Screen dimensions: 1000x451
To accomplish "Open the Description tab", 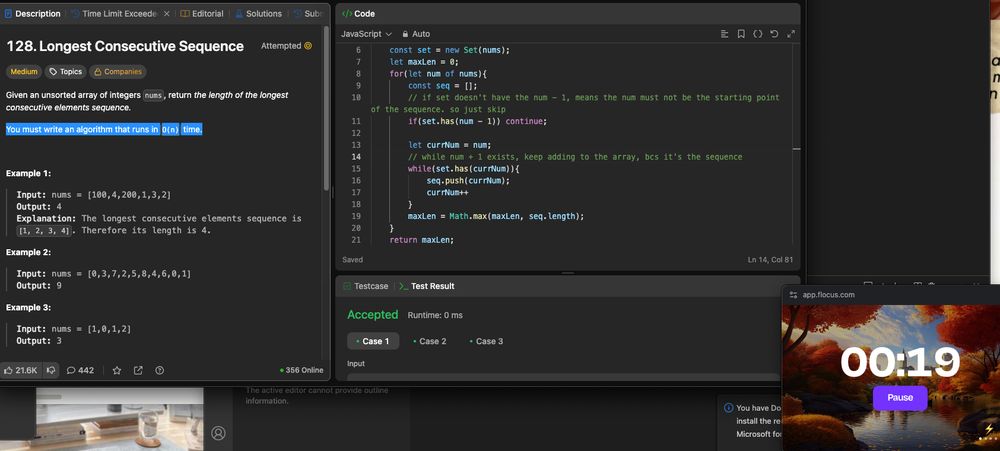I will pos(33,13).
